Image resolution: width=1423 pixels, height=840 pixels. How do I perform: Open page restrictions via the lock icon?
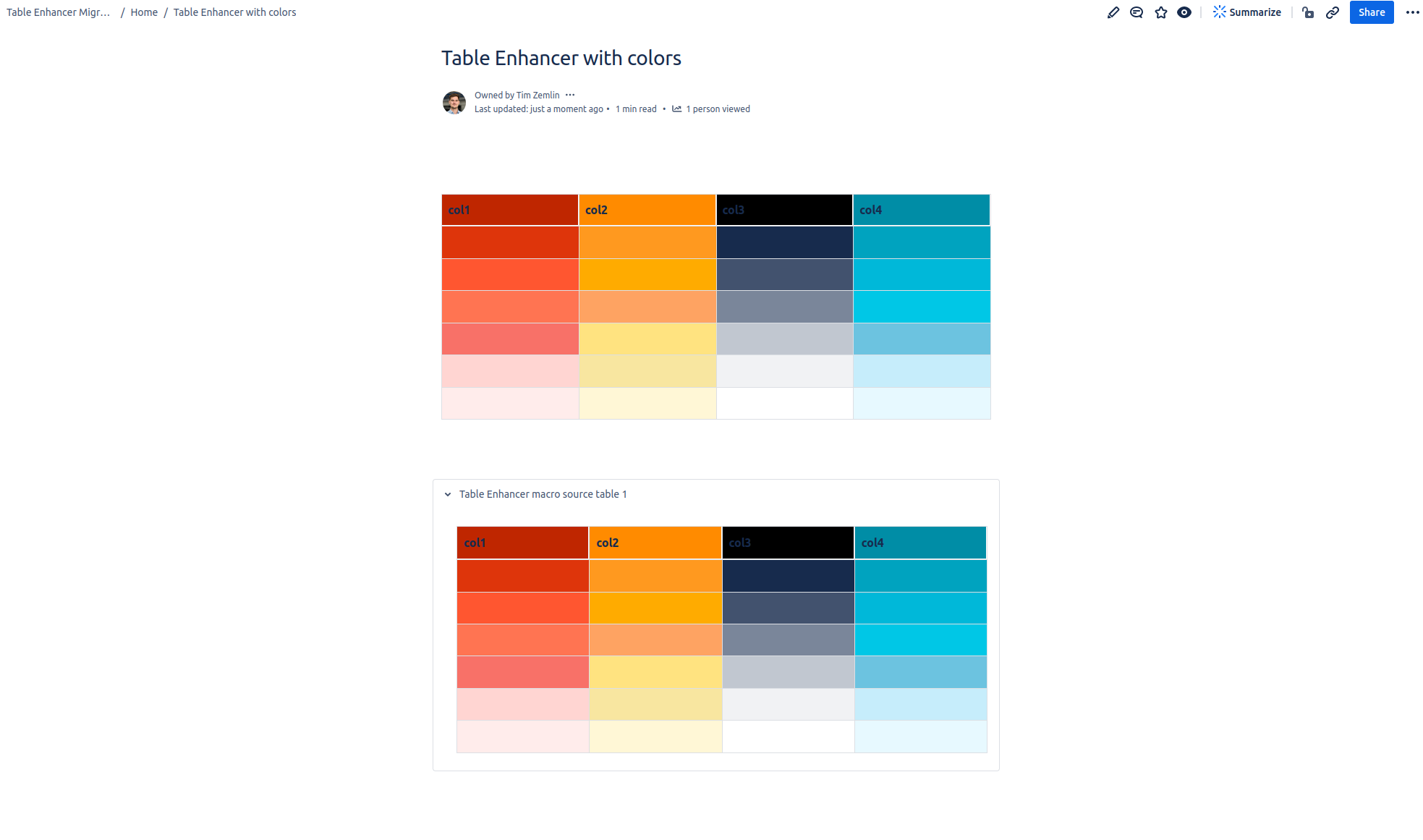point(1308,13)
